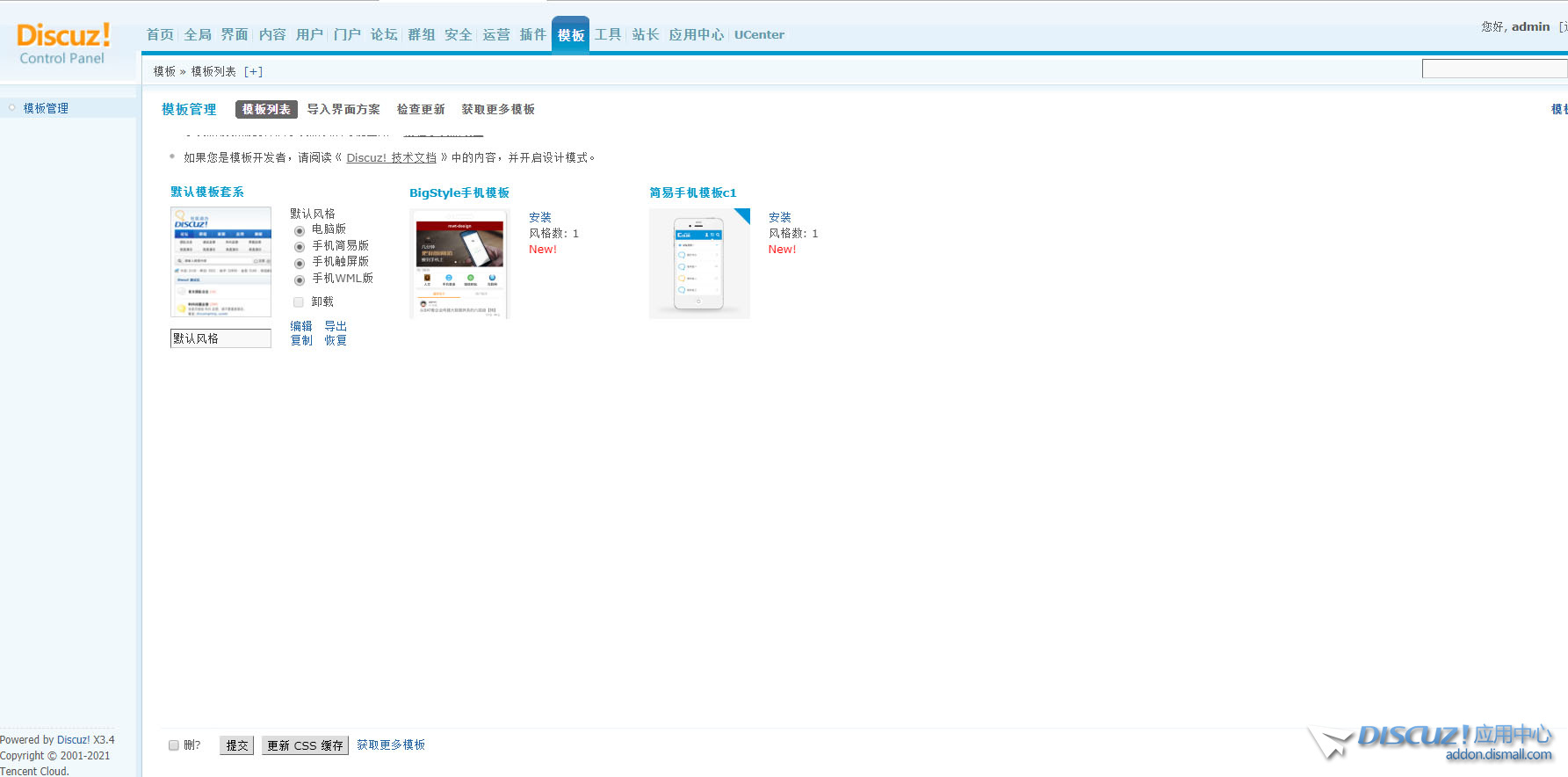Click the BigStyle template preview thumbnail

tap(459, 264)
